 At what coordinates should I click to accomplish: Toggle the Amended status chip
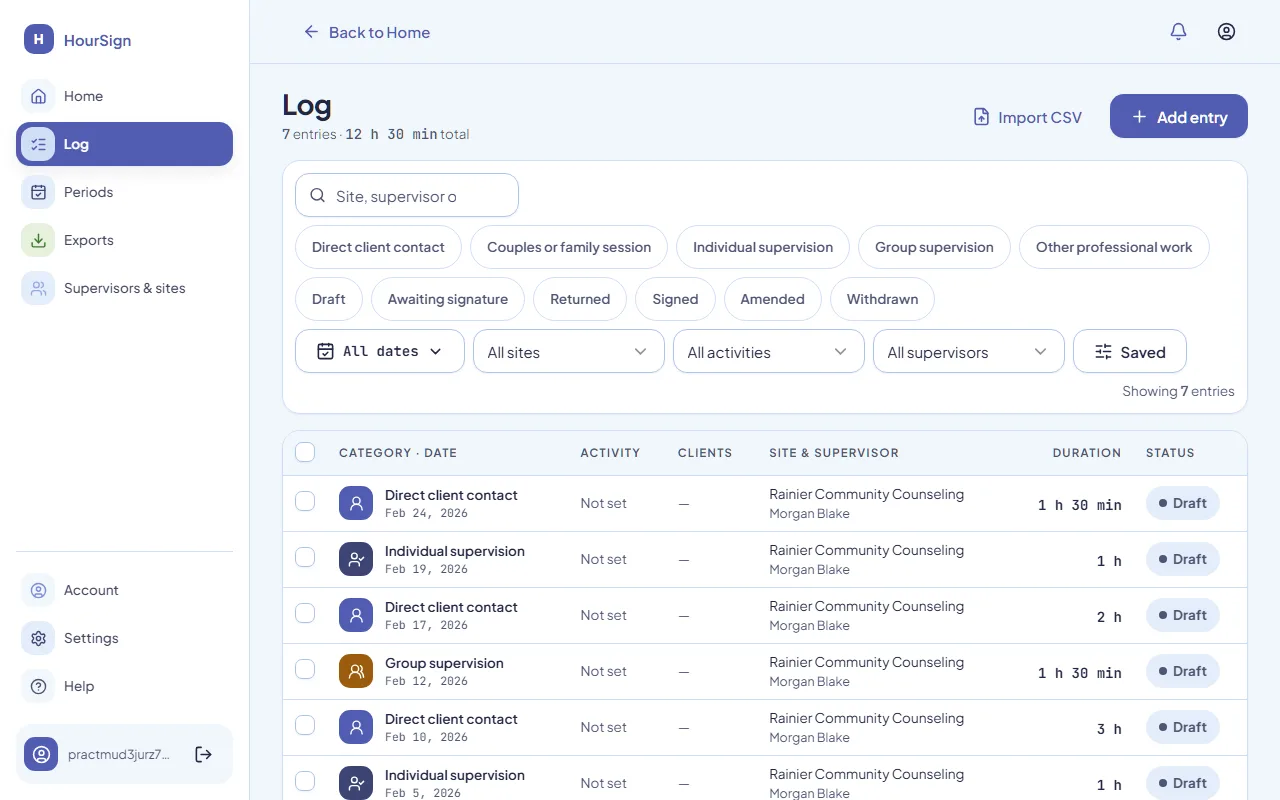coord(772,299)
